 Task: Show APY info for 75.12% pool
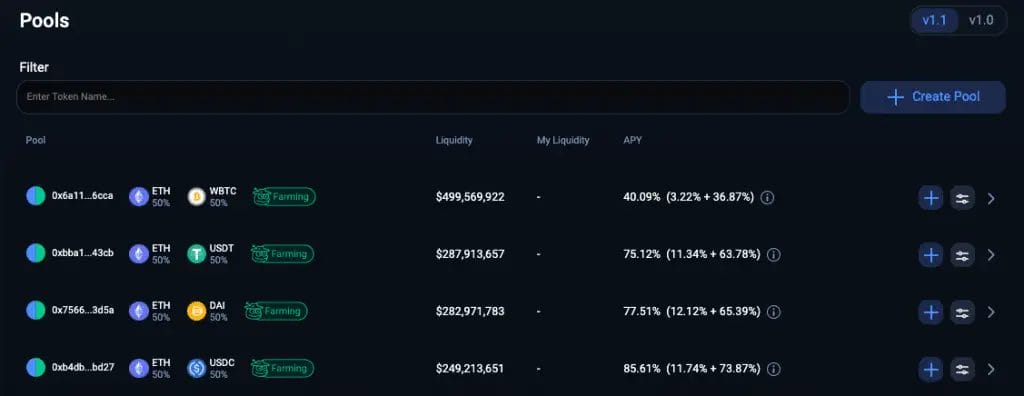click(x=774, y=255)
